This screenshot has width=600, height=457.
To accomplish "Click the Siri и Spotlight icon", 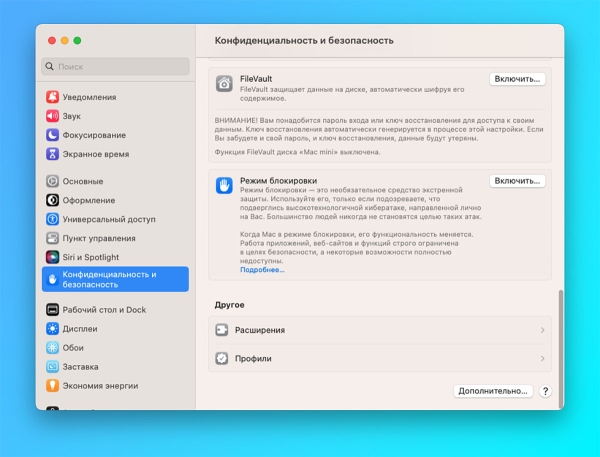I will [52, 257].
